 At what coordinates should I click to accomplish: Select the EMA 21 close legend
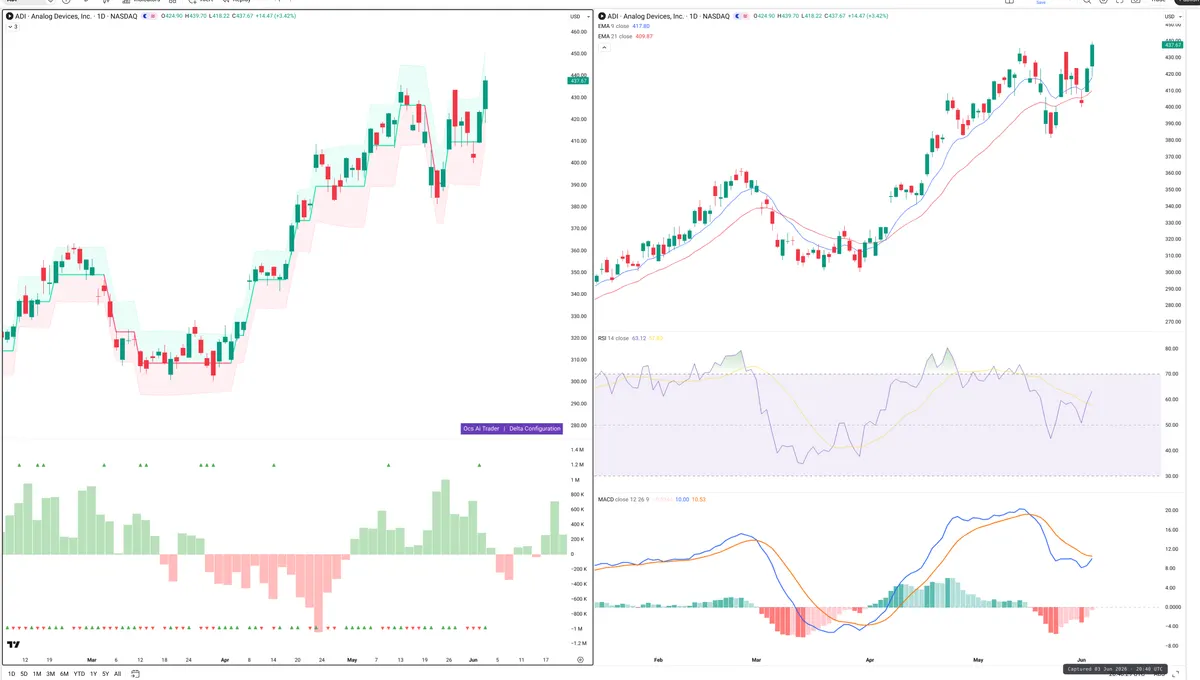[616, 36]
